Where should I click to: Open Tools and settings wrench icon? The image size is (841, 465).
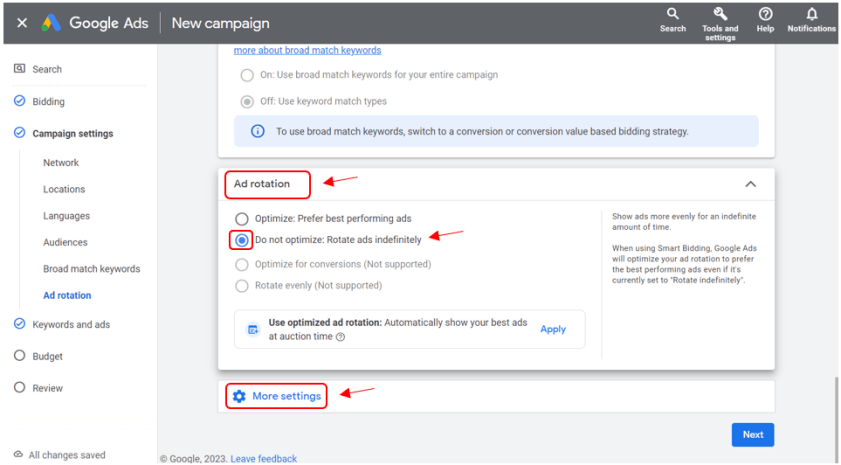(720, 14)
